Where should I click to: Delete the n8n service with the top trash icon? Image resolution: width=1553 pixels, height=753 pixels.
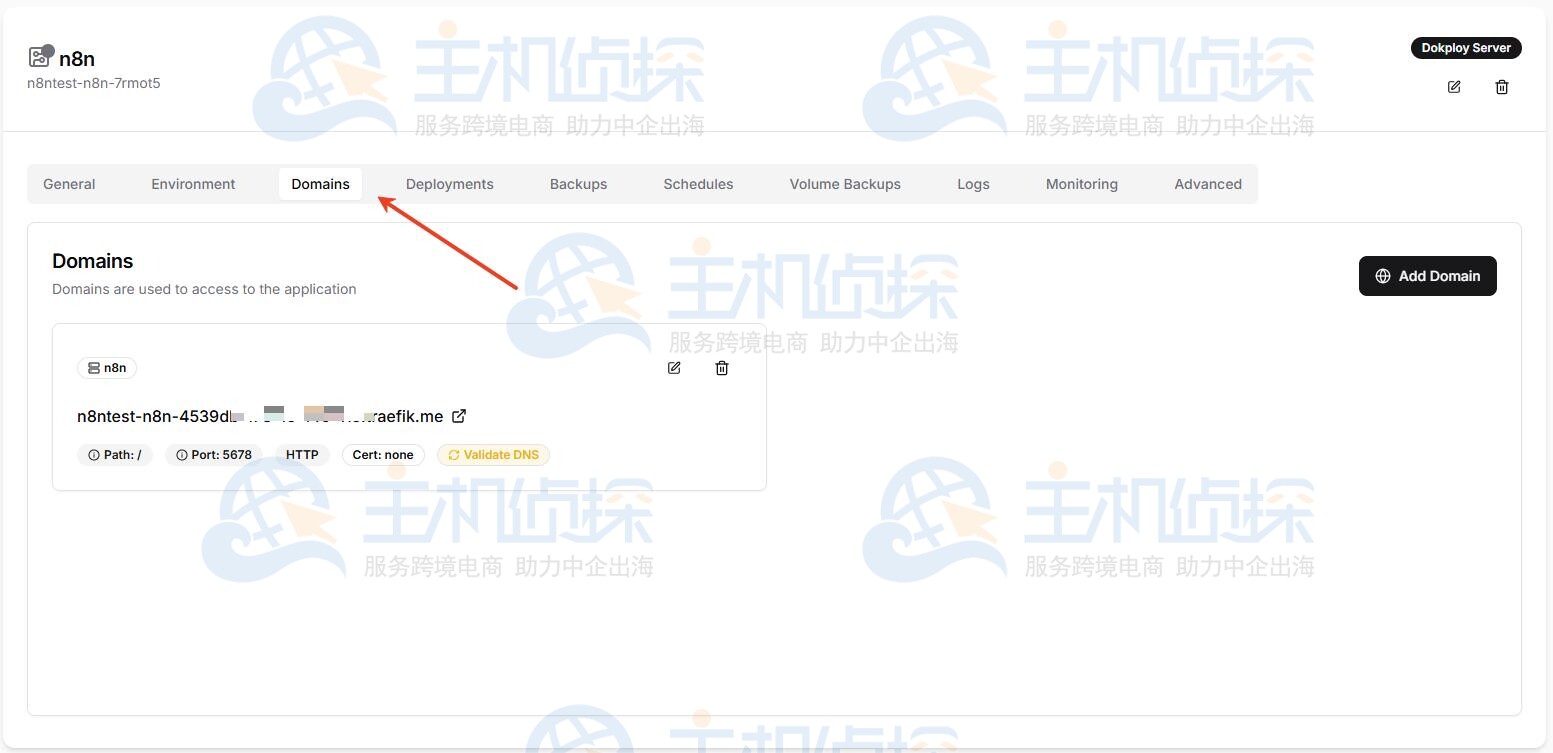pyautogui.click(x=1501, y=87)
